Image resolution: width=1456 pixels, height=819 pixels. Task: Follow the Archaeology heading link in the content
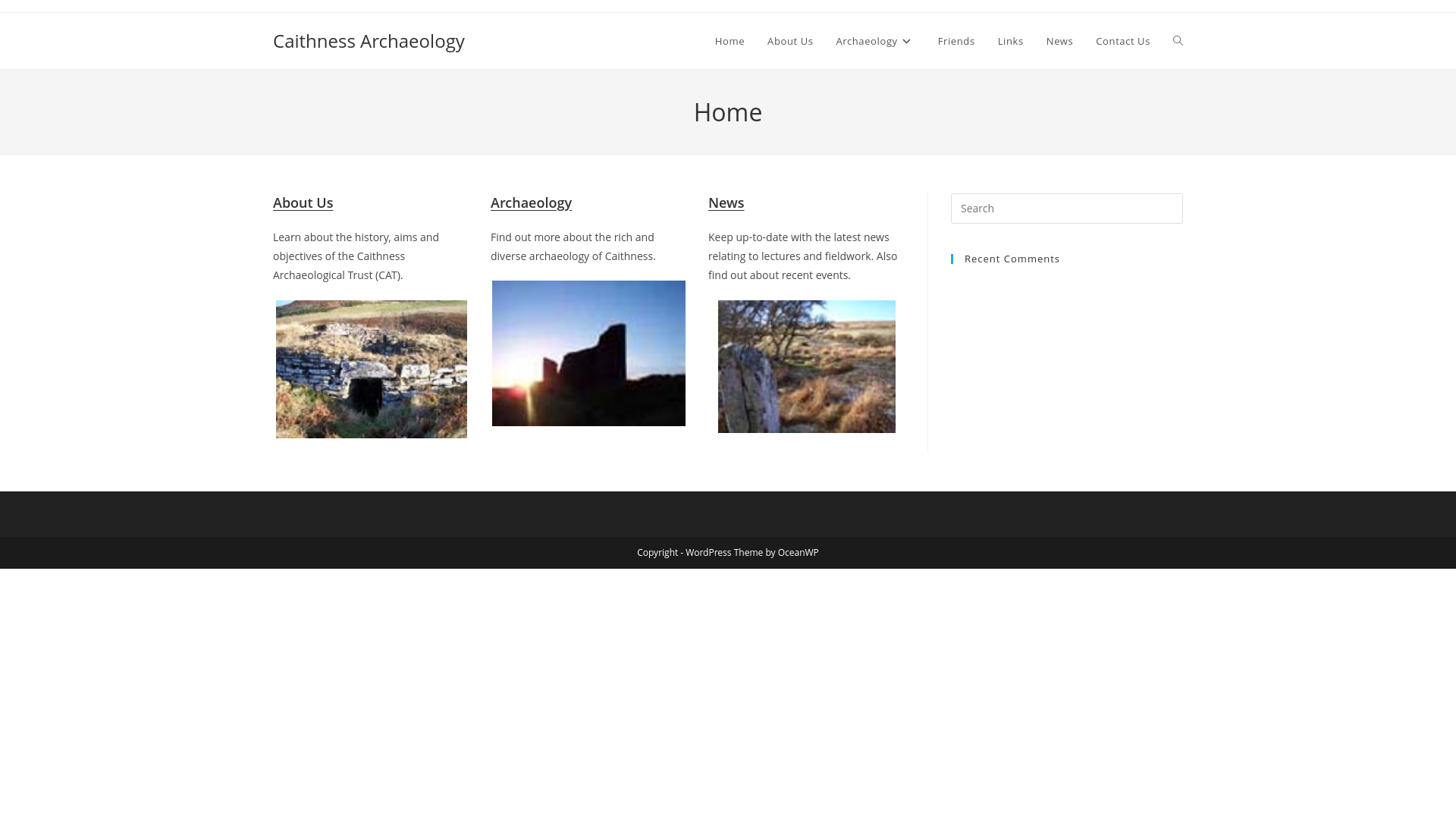point(531,202)
